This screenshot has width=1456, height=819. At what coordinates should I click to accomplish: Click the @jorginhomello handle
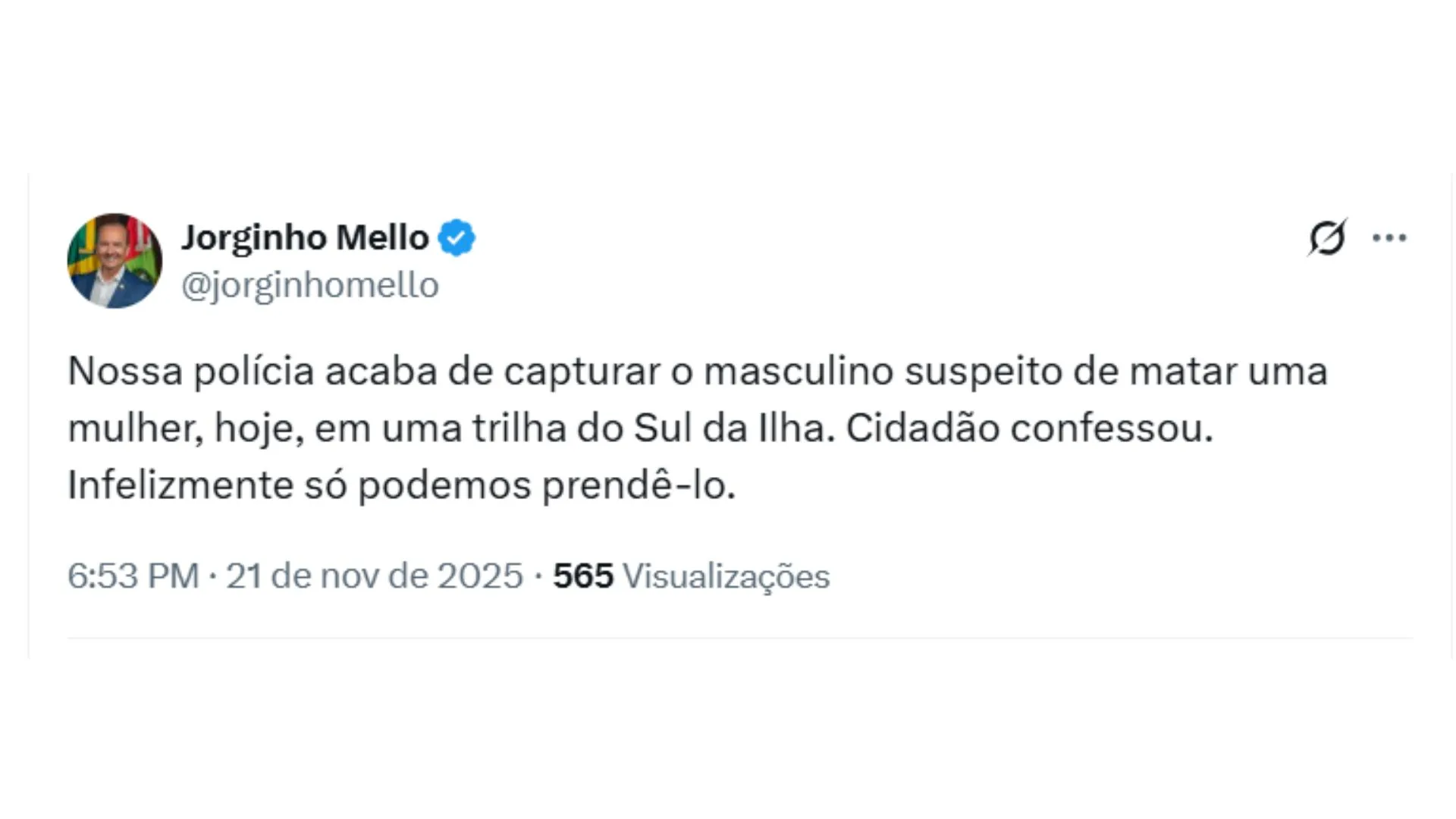tap(309, 284)
